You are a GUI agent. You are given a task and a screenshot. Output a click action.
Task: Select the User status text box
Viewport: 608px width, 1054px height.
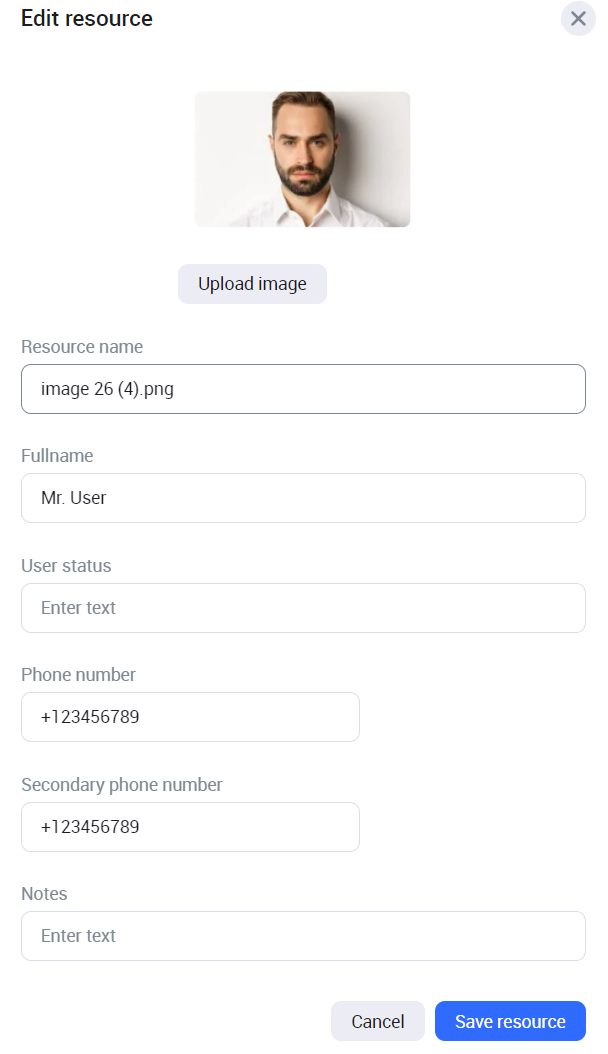[303, 608]
